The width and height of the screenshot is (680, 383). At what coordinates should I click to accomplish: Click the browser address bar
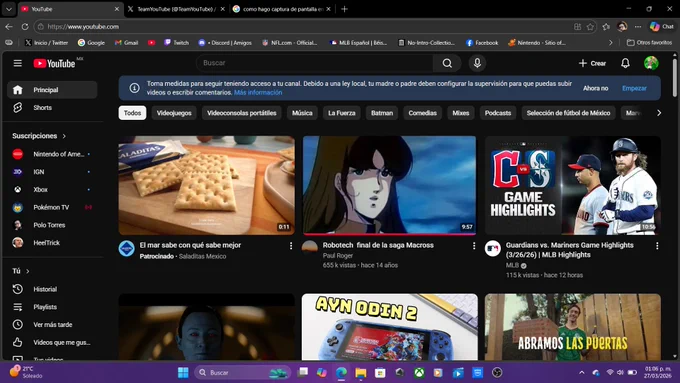point(304,26)
